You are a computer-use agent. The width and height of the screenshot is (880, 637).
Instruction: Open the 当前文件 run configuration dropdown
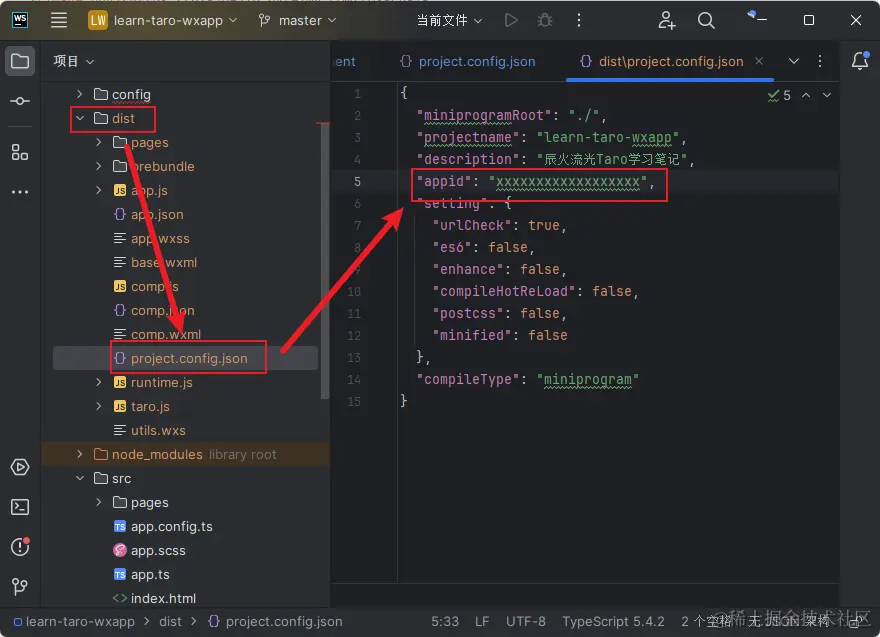[449, 21]
